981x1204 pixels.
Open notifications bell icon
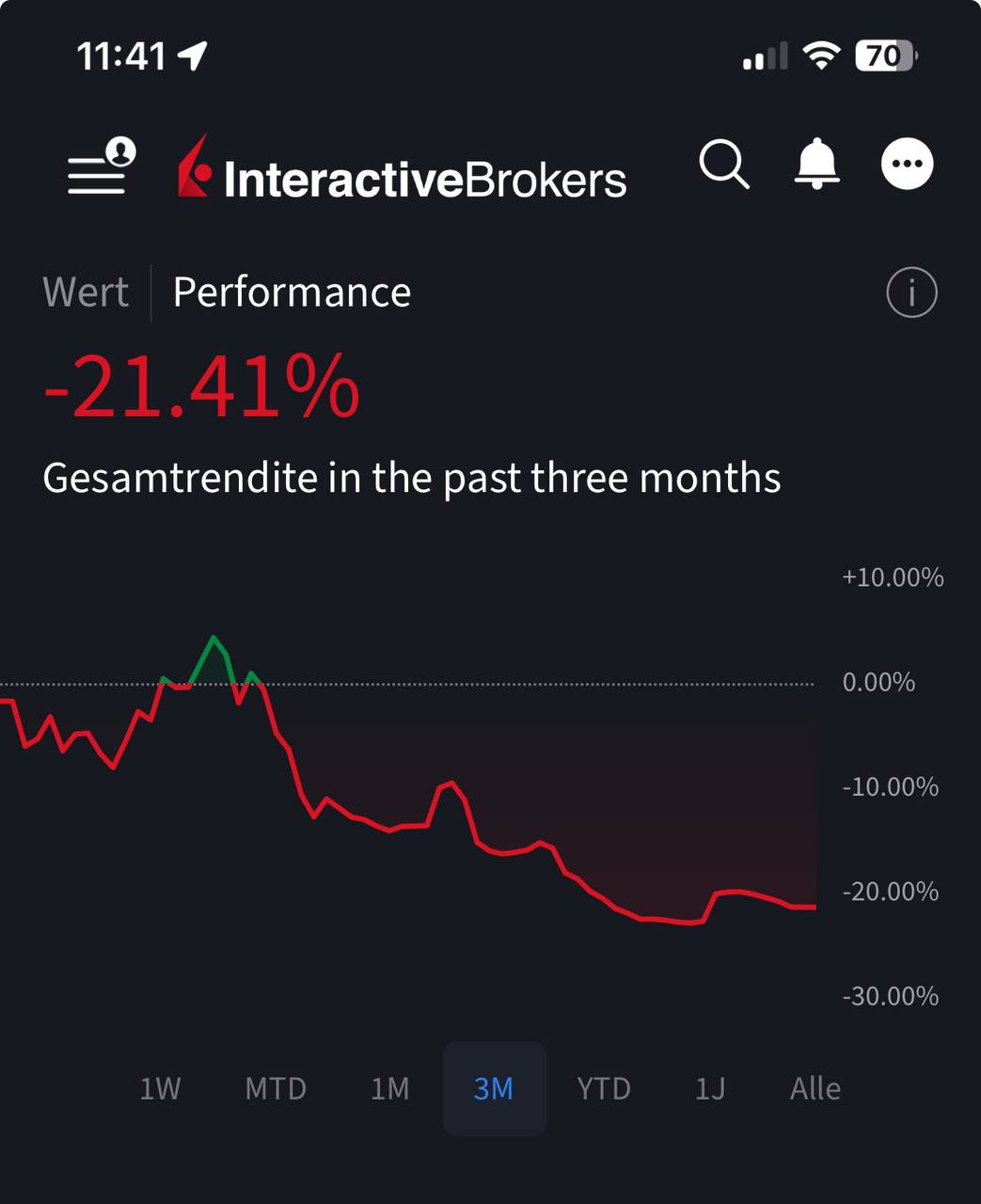click(816, 165)
